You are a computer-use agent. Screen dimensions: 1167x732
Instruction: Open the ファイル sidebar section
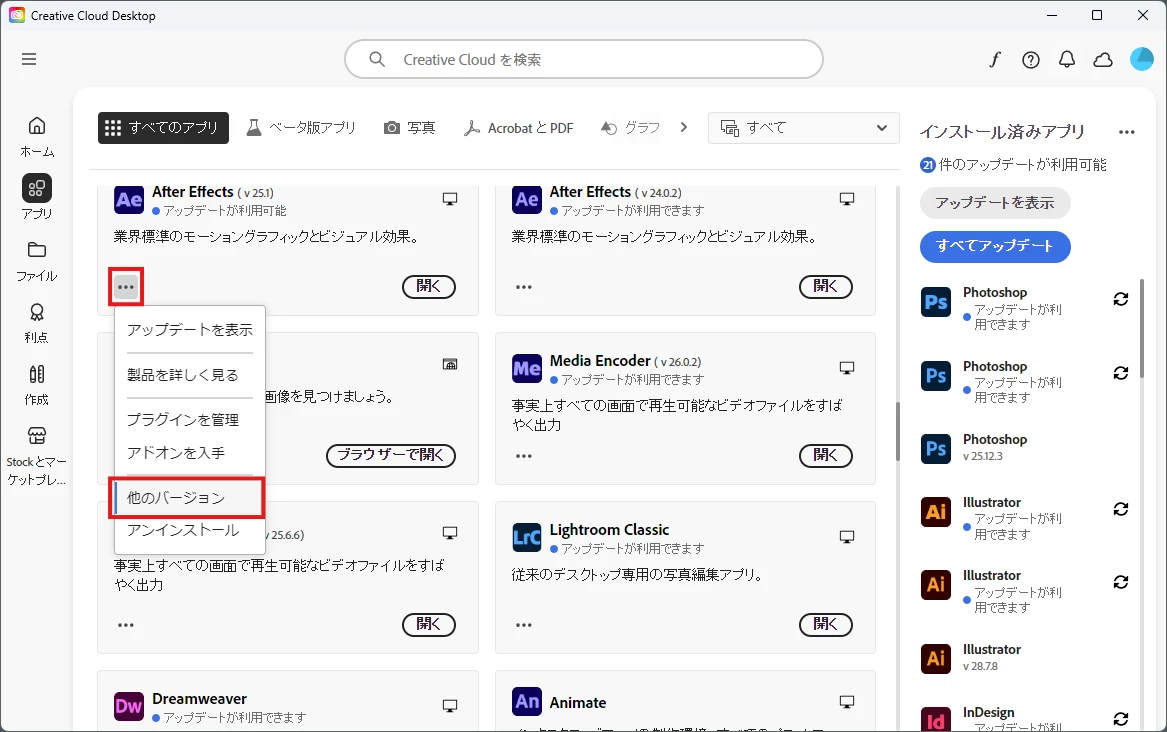click(36, 261)
